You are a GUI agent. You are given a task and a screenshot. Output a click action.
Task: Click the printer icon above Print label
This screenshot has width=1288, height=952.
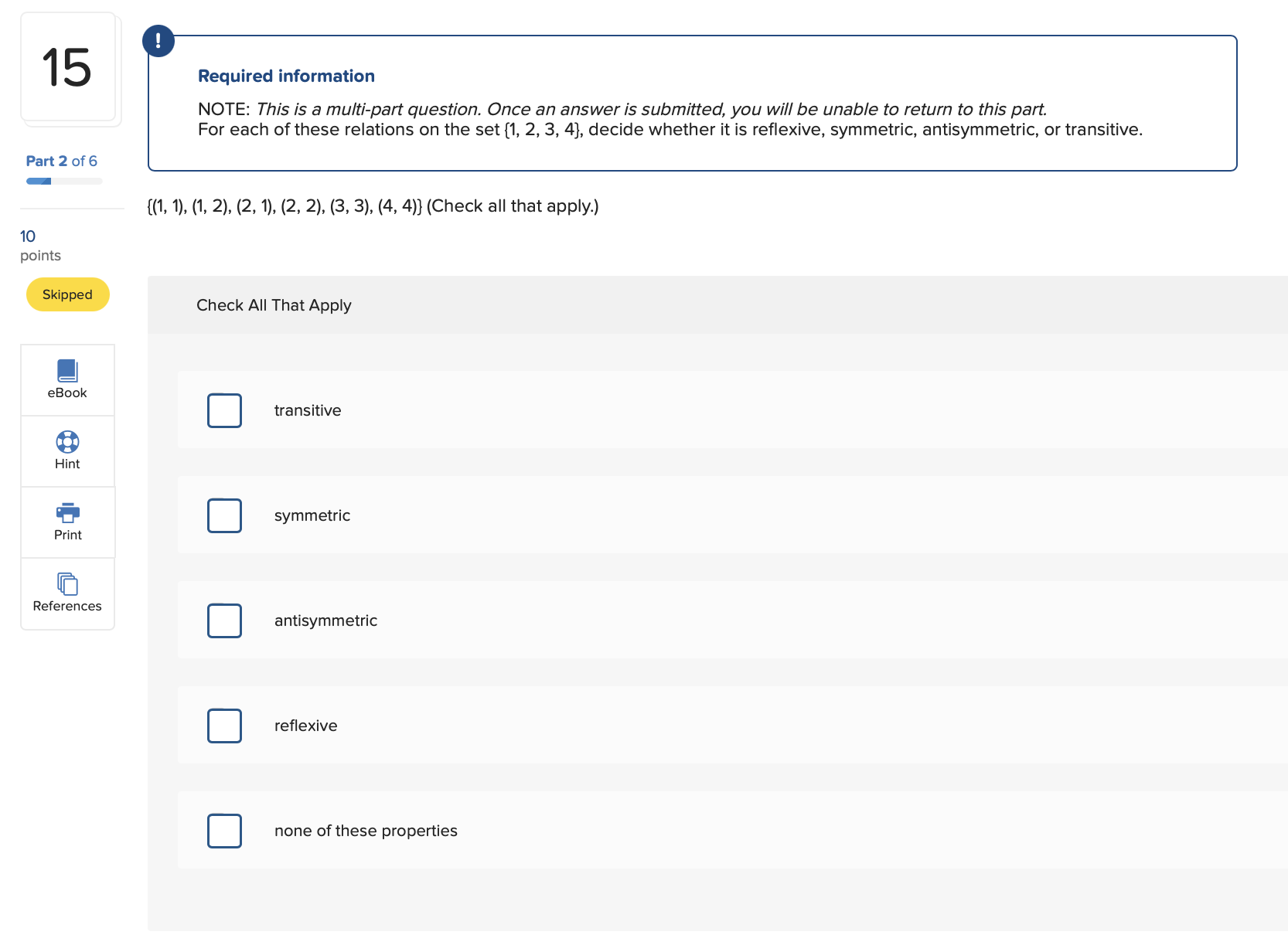(x=67, y=512)
